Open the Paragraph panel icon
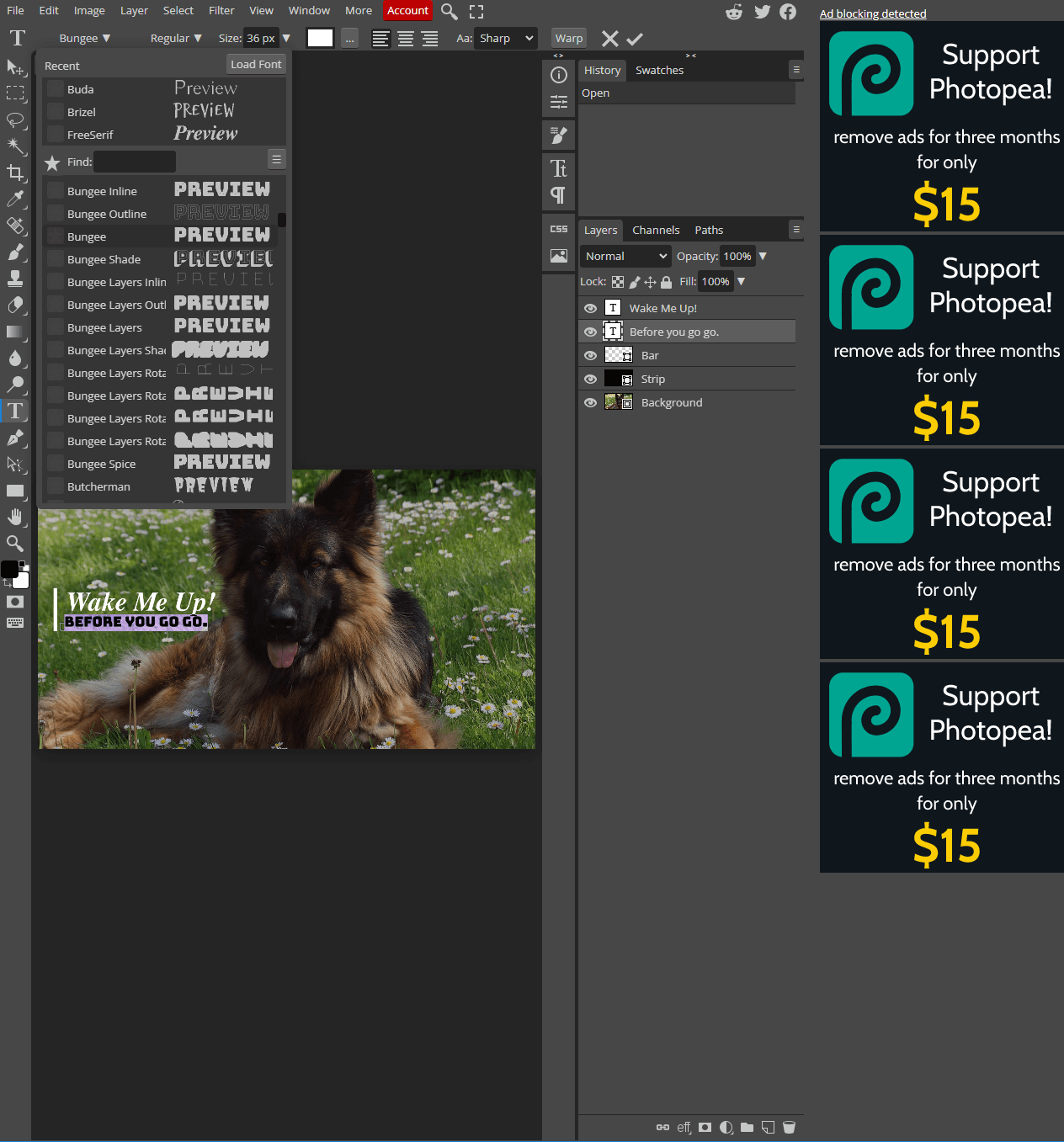Screen dimensions: 1064x1142 (x=559, y=195)
